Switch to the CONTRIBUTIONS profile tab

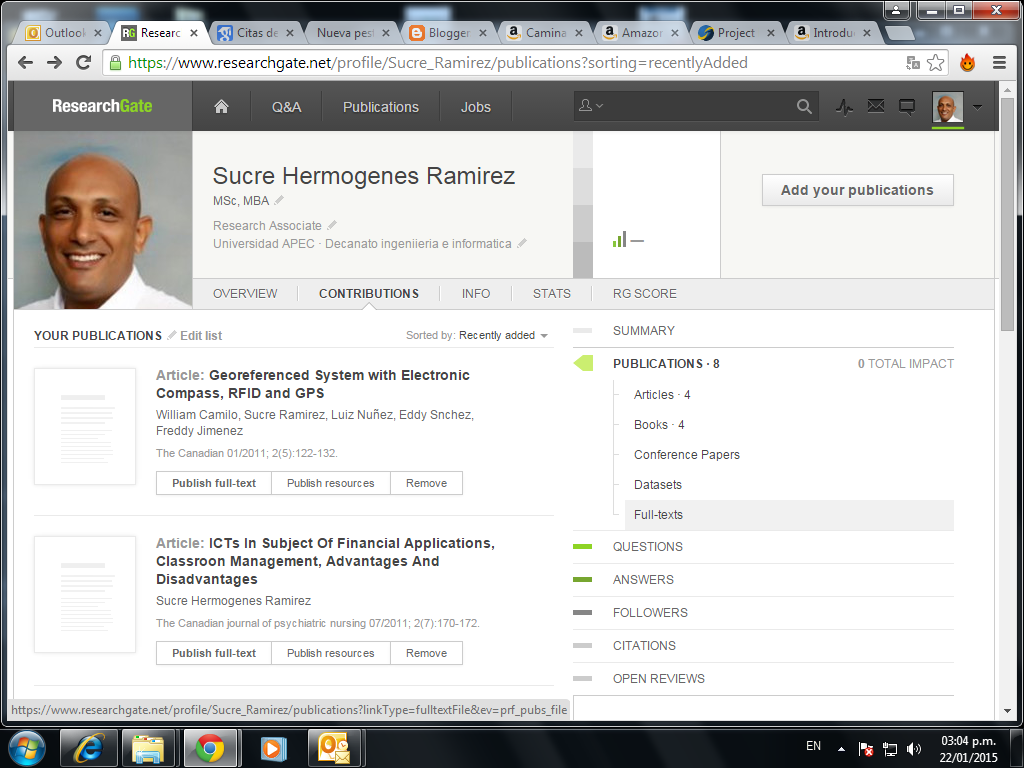pyautogui.click(x=369, y=294)
